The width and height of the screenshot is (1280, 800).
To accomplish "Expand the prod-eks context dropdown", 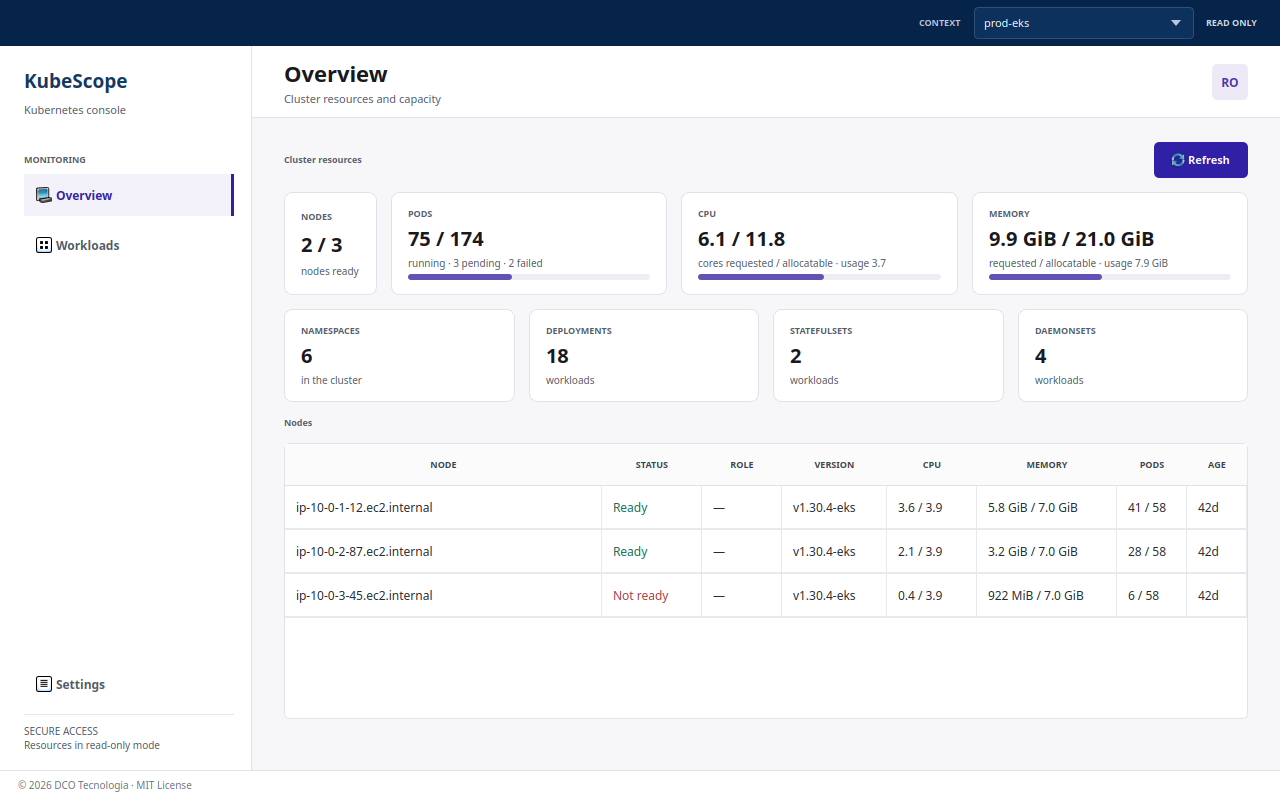I will pyautogui.click(x=1084, y=23).
